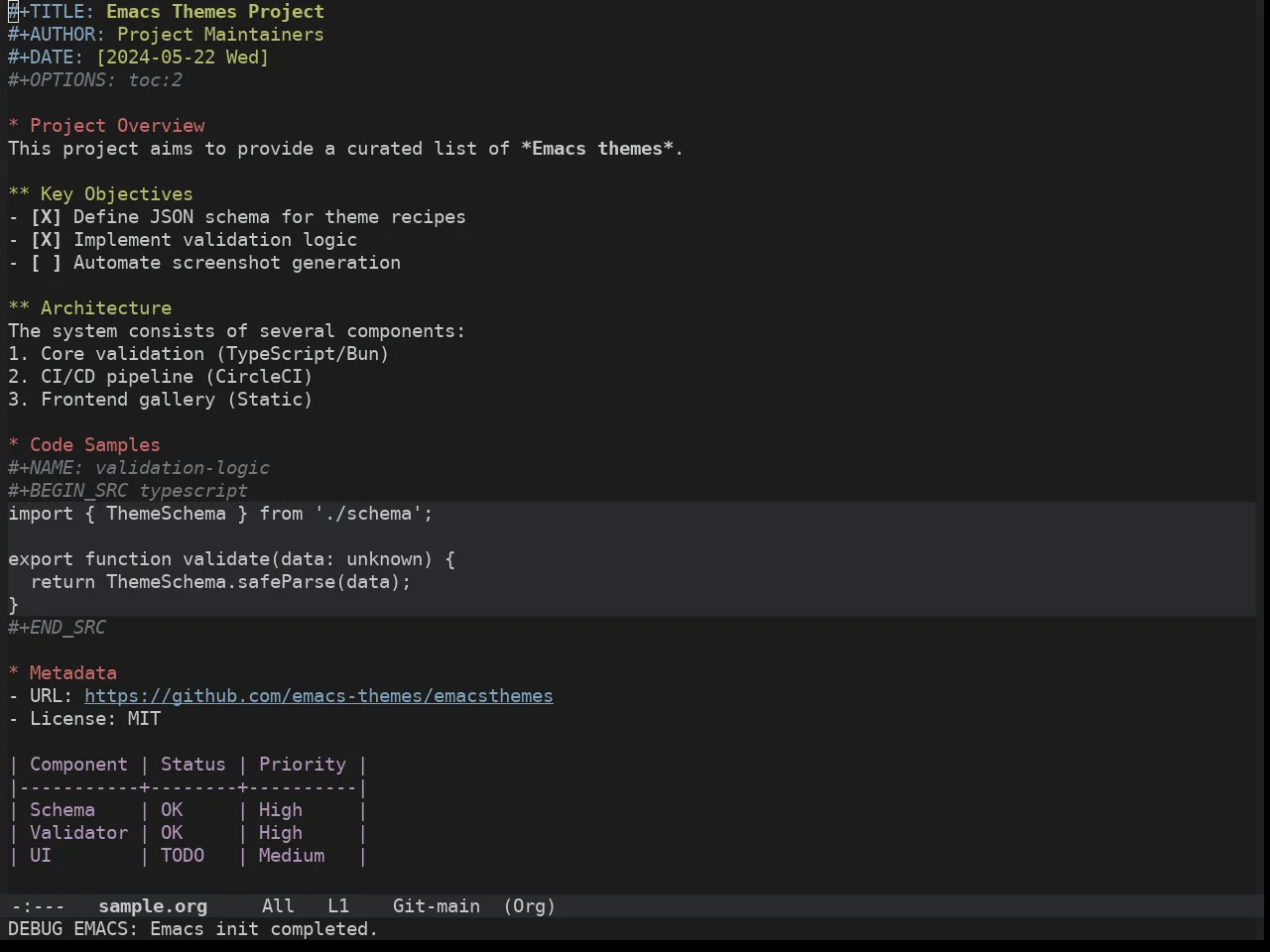Click the [2024-05-22 Wed] date timestamp

click(183, 58)
